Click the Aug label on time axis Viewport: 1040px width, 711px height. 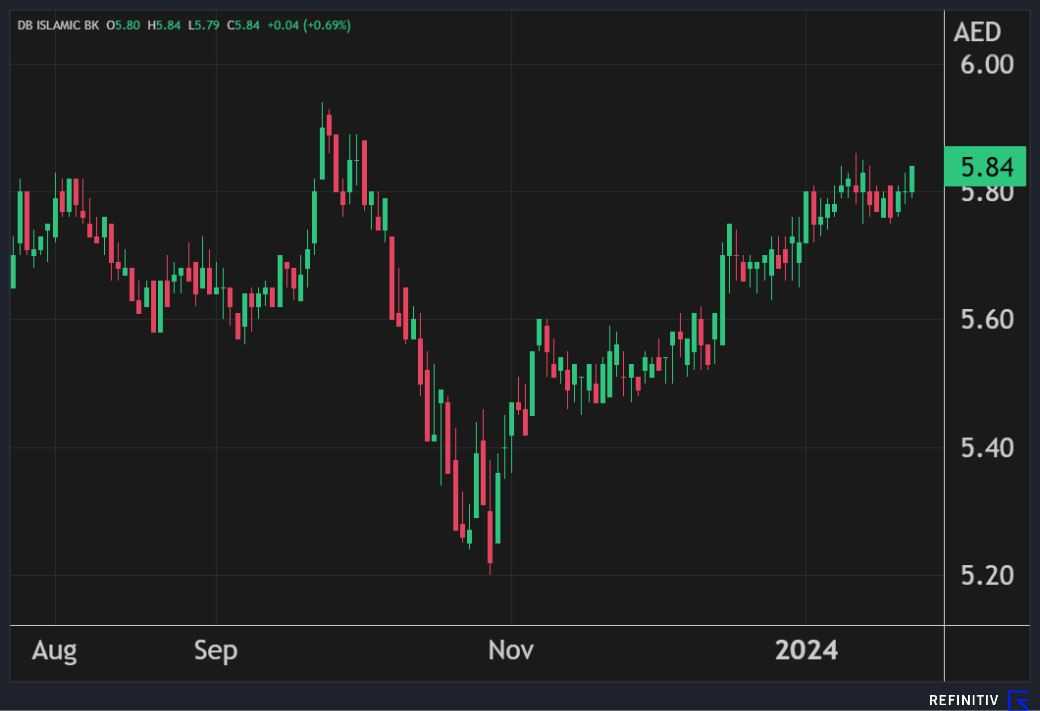54,651
